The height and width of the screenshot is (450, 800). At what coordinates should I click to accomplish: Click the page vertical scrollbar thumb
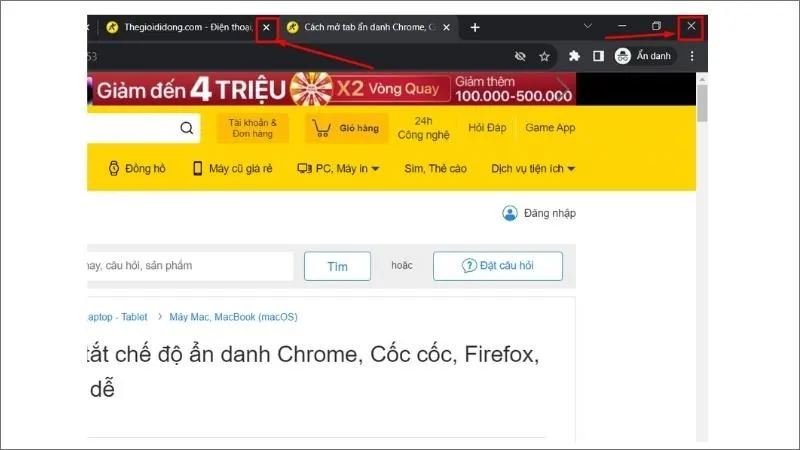point(702,103)
